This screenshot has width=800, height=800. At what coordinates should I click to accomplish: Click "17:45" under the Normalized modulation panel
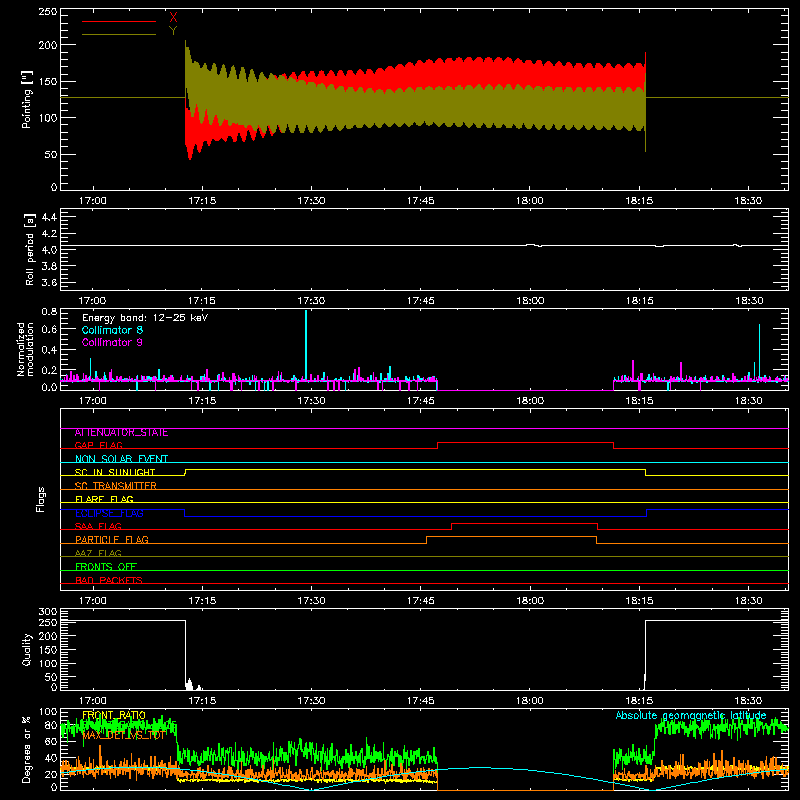(x=420, y=401)
